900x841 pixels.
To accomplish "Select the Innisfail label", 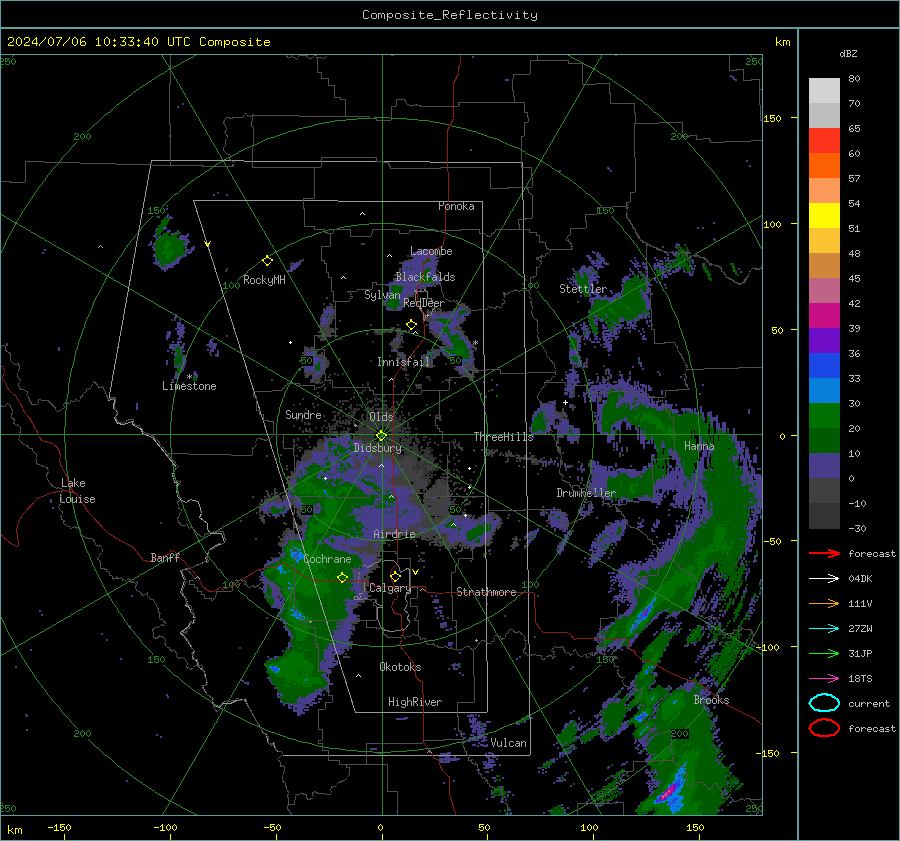I will pyautogui.click(x=404, y=362).
